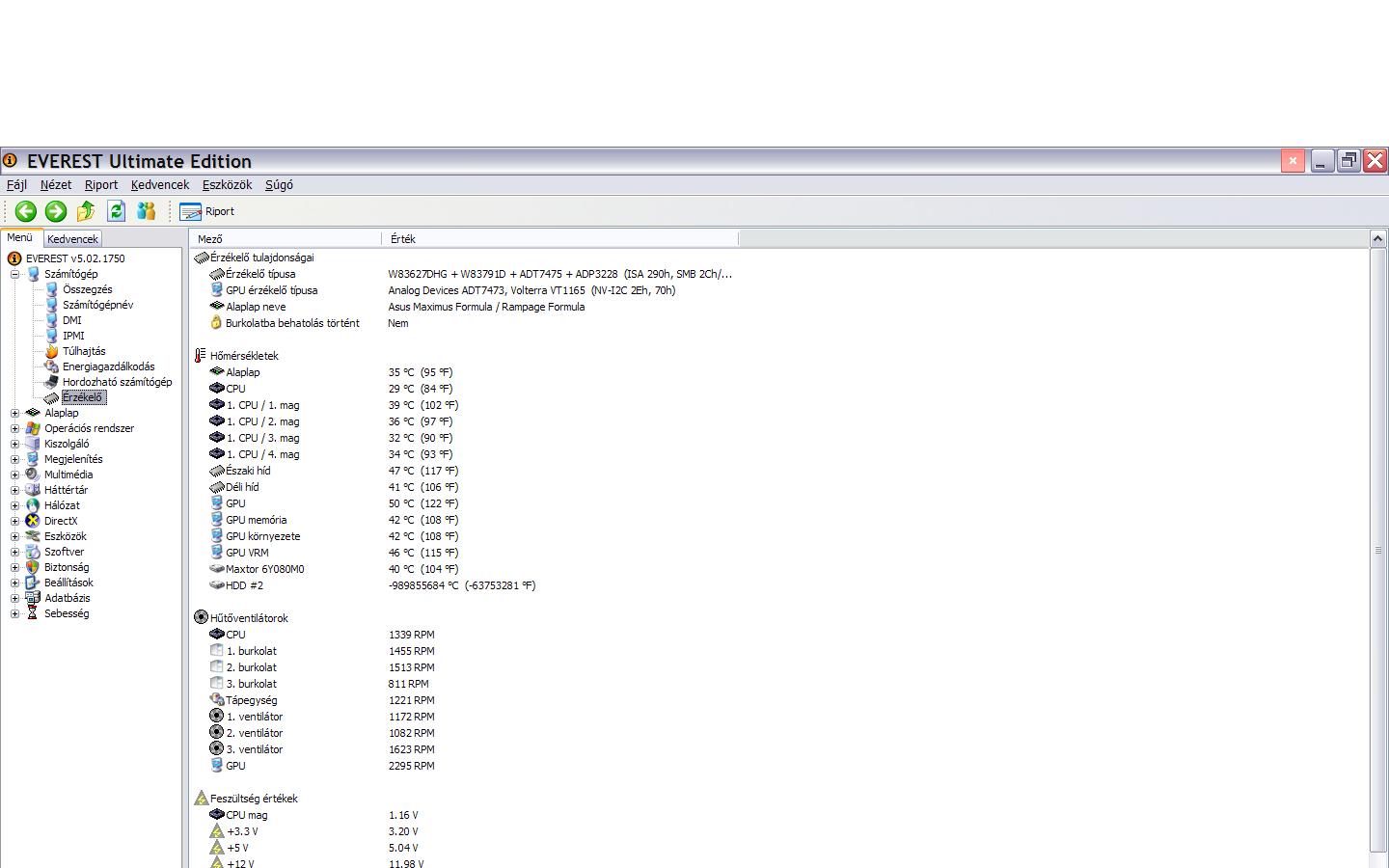Open the Fájl menu
Image resolution: width=1389 pixels, height=868 pixels.
pos(16,185)
